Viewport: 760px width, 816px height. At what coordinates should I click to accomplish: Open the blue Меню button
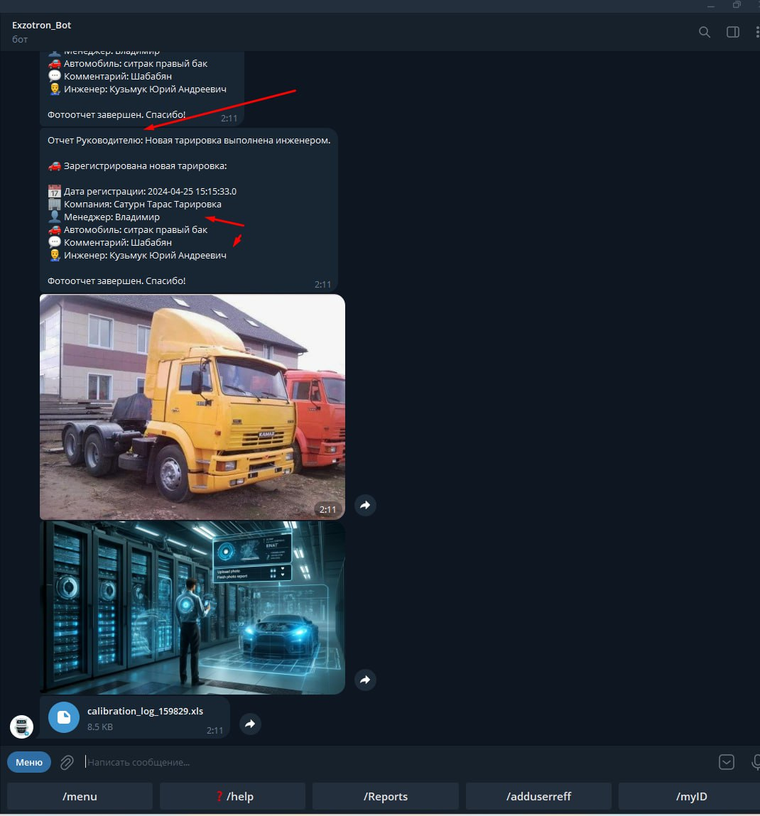tap(29, 762)
